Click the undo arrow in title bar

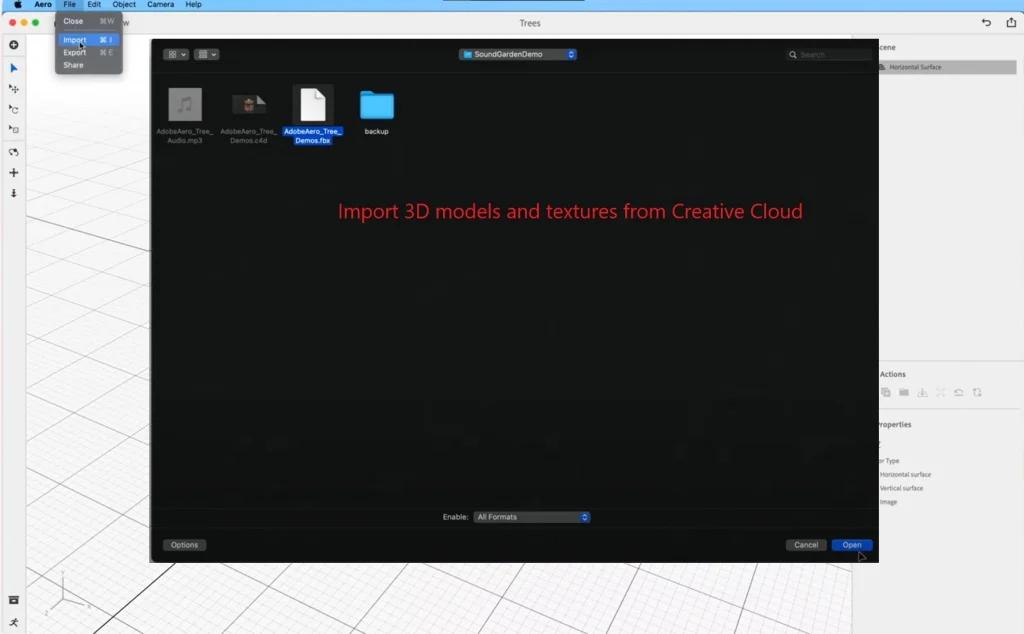[986, 23]
